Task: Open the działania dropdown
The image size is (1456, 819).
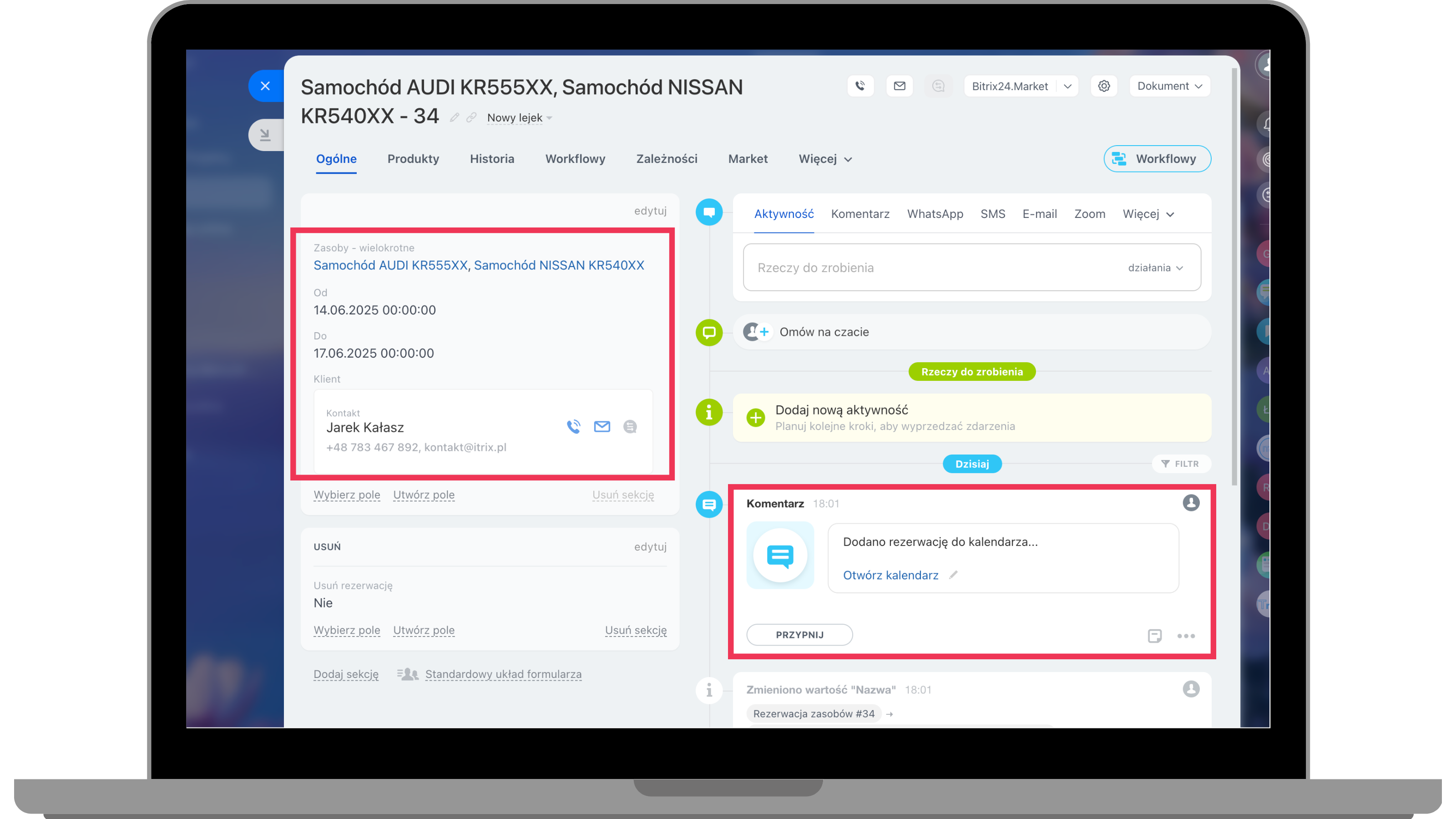Action: (x=1155, y=268)
